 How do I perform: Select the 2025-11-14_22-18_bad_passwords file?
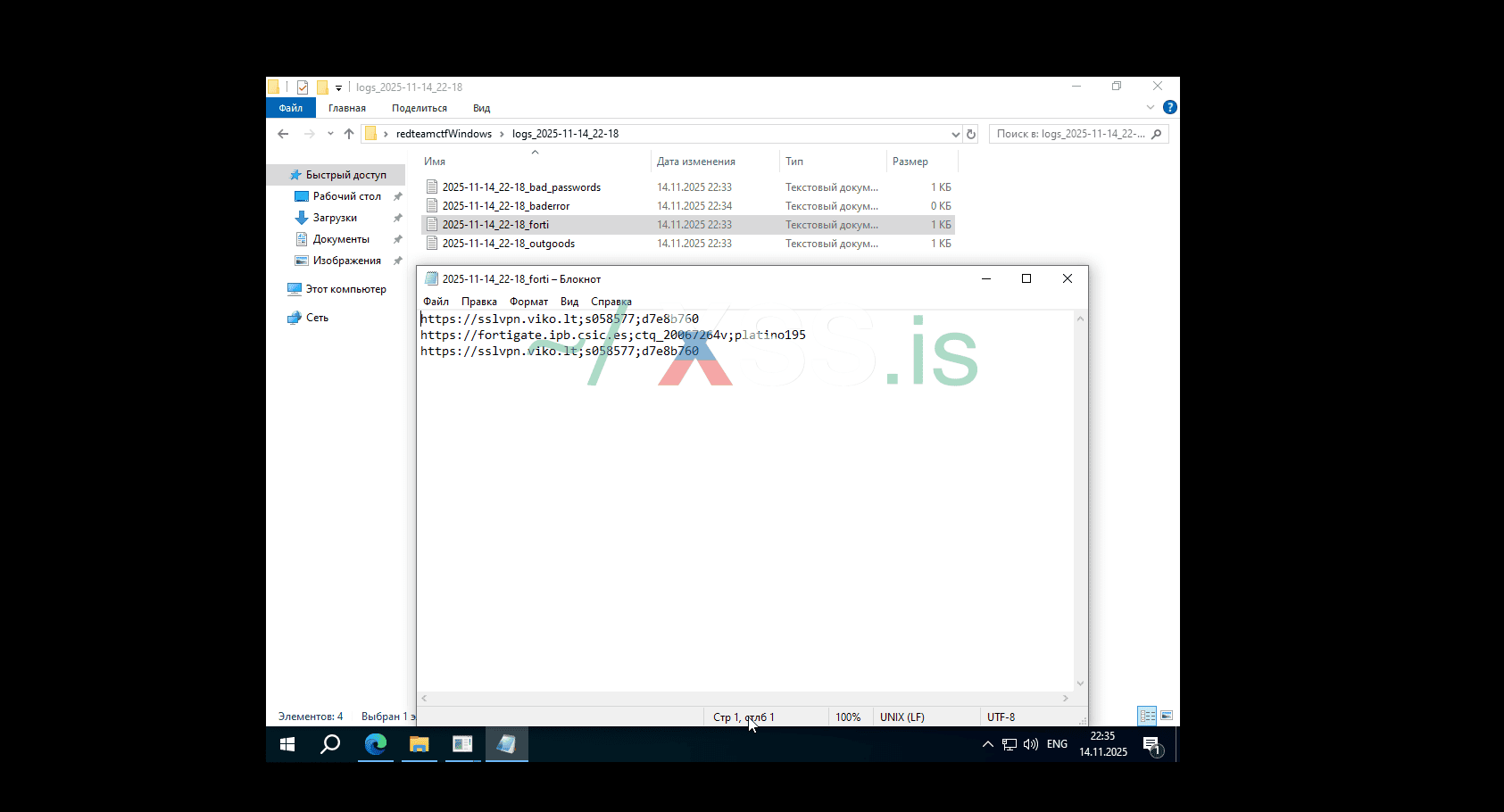[x=521, y=187]
